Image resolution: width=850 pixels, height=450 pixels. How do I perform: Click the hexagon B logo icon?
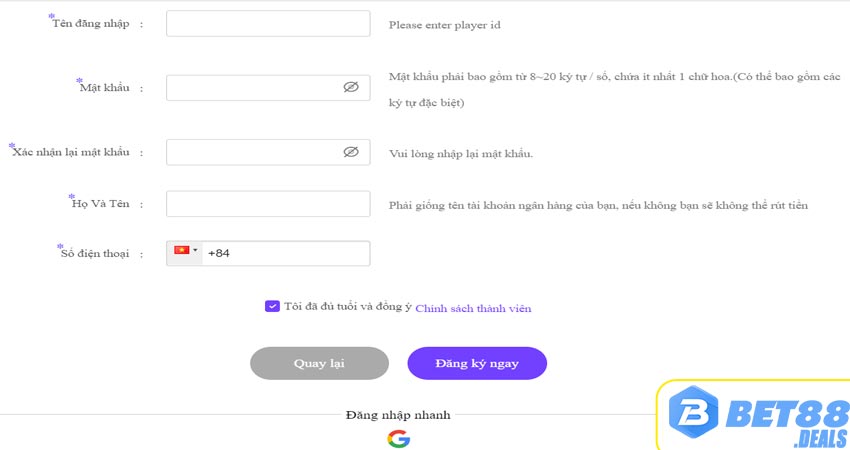click(x=693, y=412)
